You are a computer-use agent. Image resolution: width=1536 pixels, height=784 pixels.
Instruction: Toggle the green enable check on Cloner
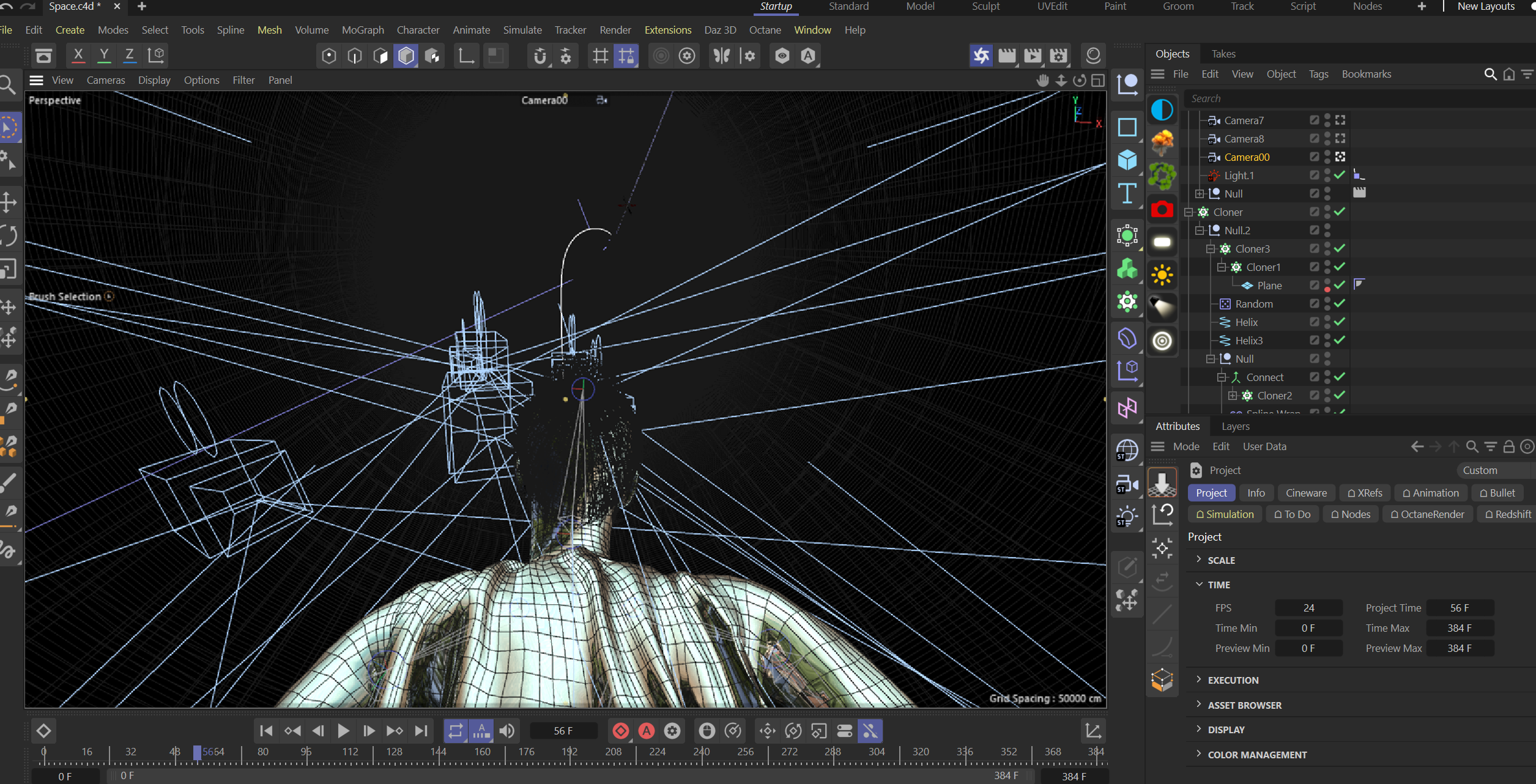(1340, 212)
